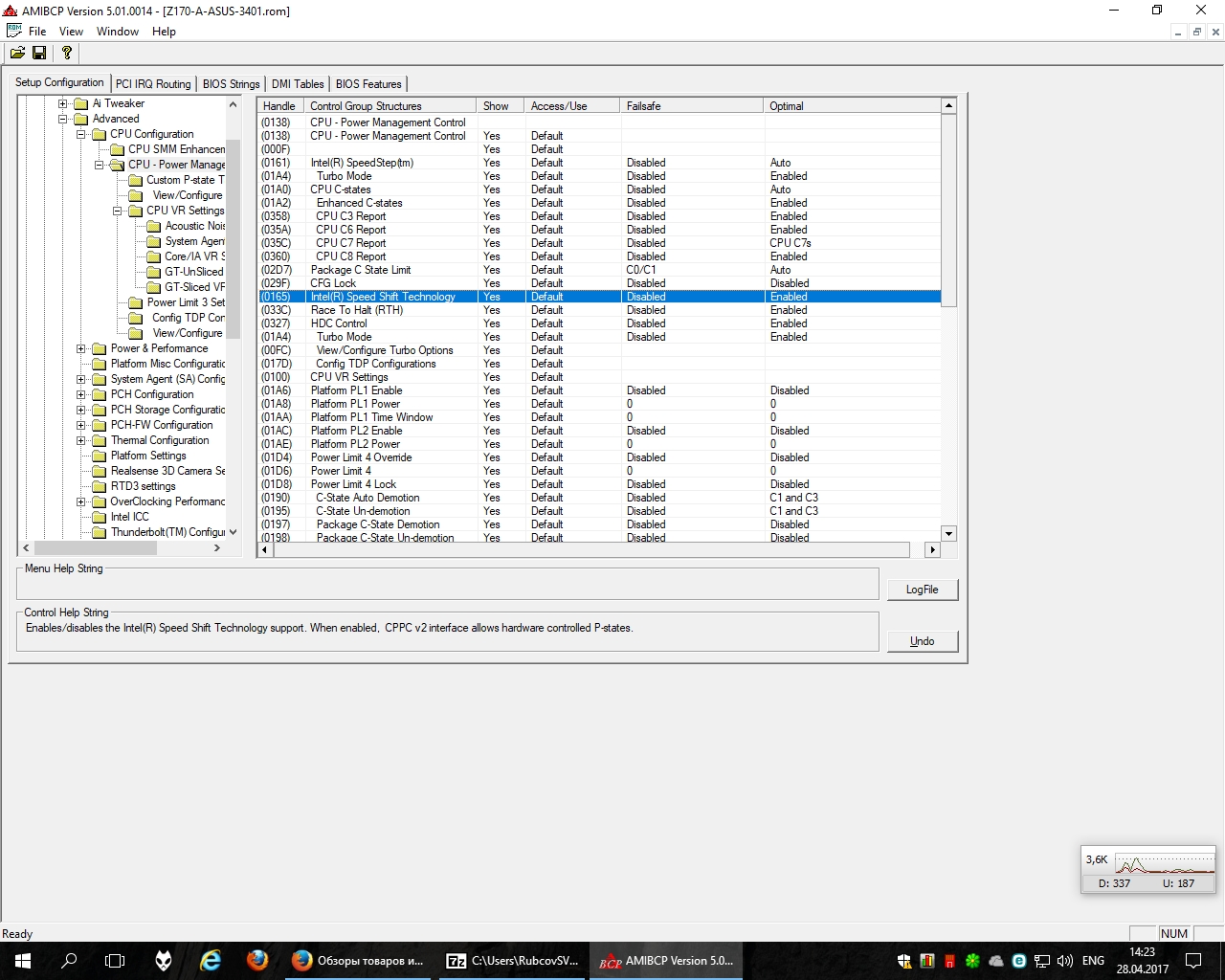Viewport: 1225px width, 980px height.
Task: Open the File menu
Action: tap(37, 32)
